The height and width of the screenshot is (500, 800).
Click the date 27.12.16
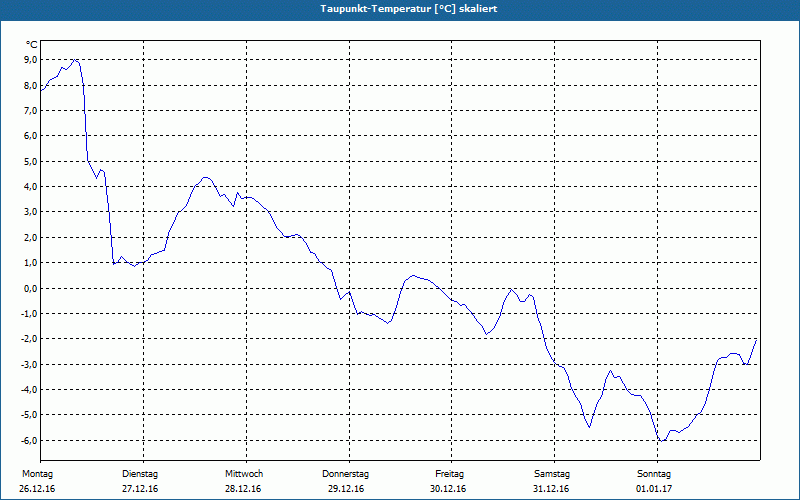[140, 489]
